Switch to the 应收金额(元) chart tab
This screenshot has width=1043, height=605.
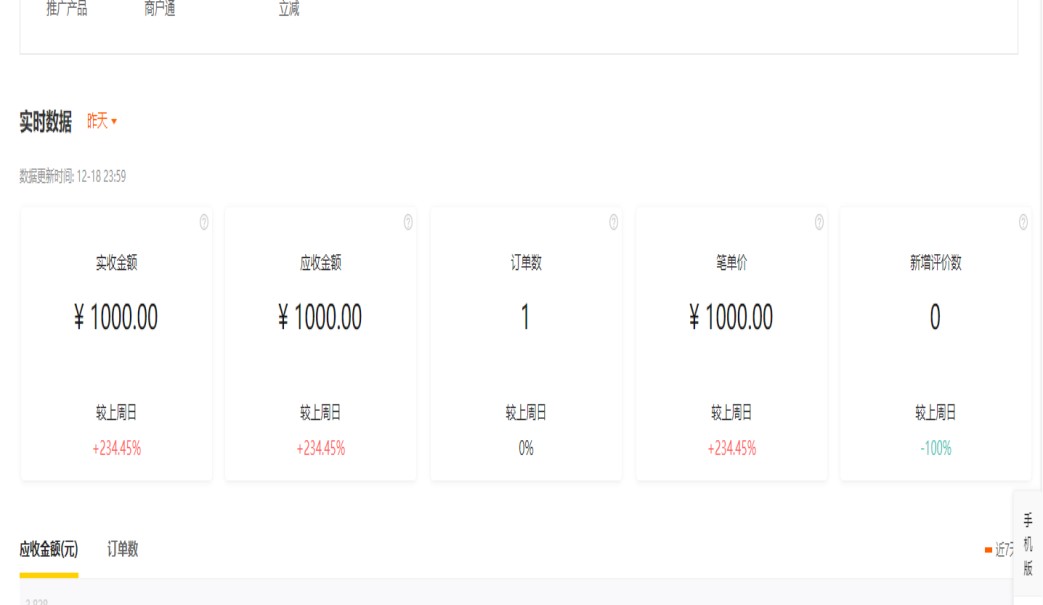coord(49,549)
